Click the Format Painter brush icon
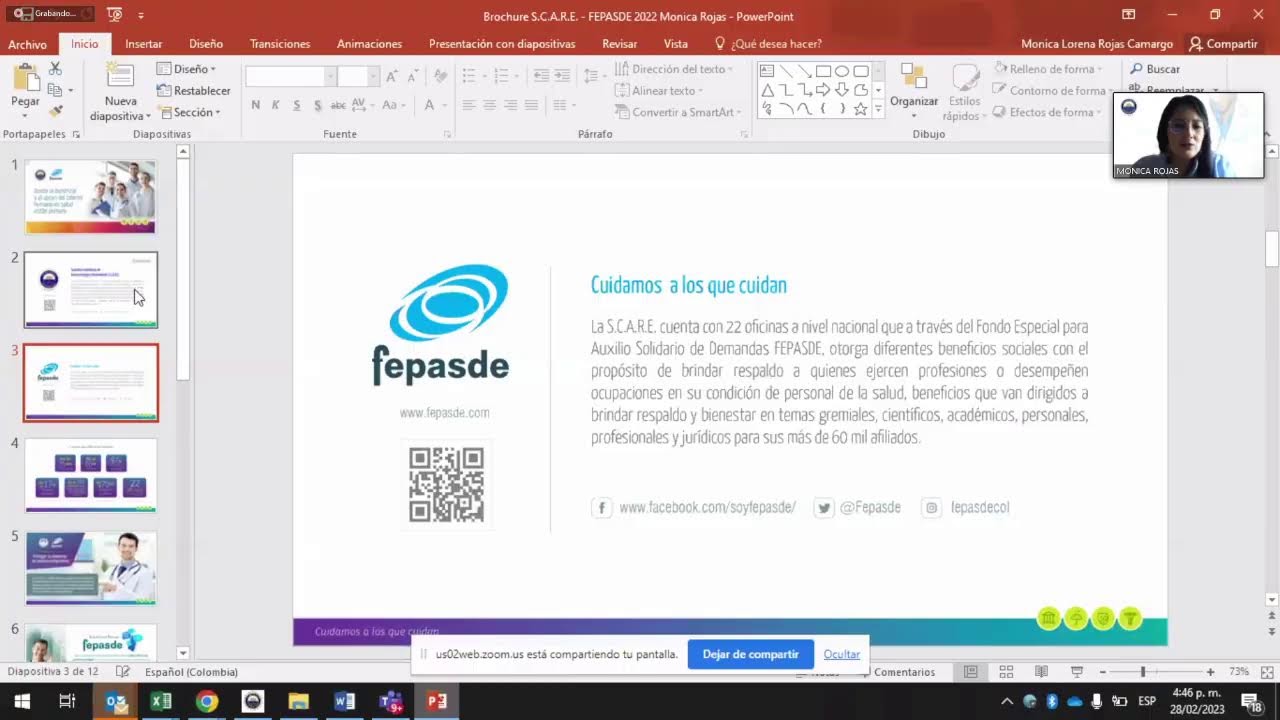This screenshot has height=720, width=1280. point(55,111)
